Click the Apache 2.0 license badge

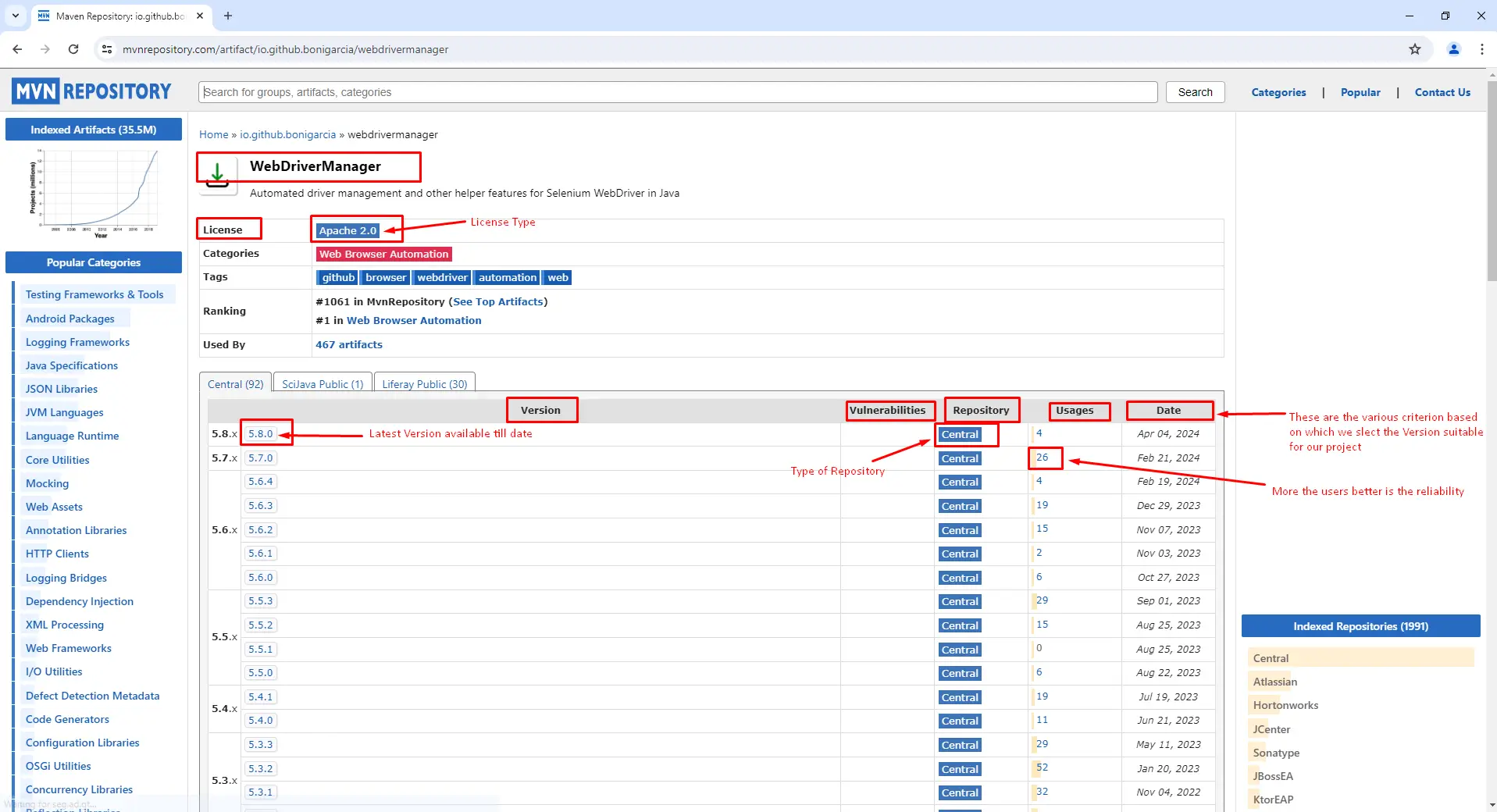coord(348,230)
